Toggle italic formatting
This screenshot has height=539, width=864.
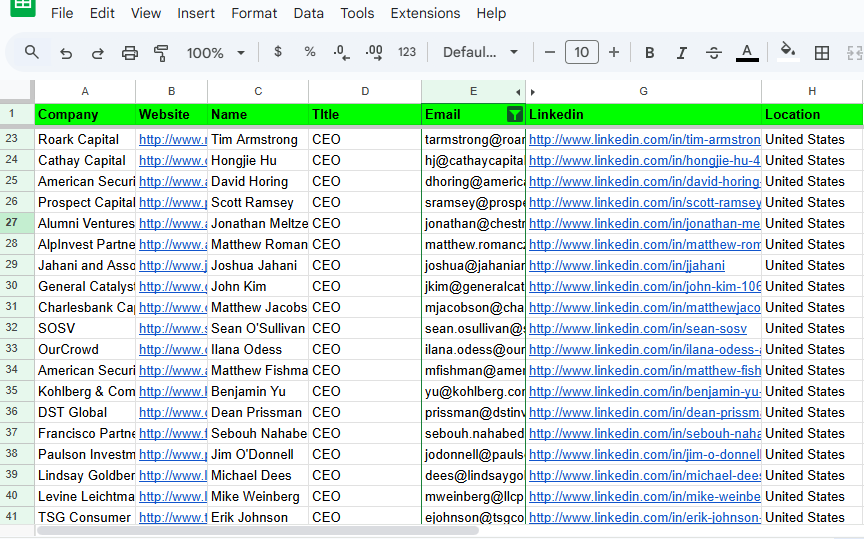coord(682,52)
